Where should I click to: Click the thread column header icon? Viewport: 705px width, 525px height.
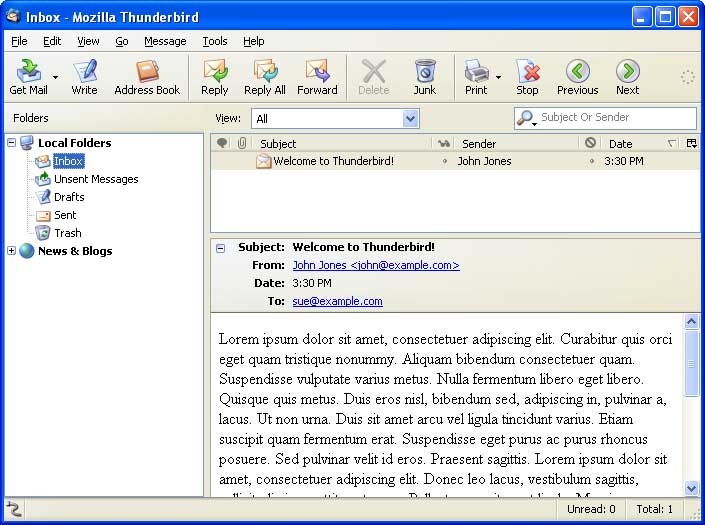tap(222, 143)
